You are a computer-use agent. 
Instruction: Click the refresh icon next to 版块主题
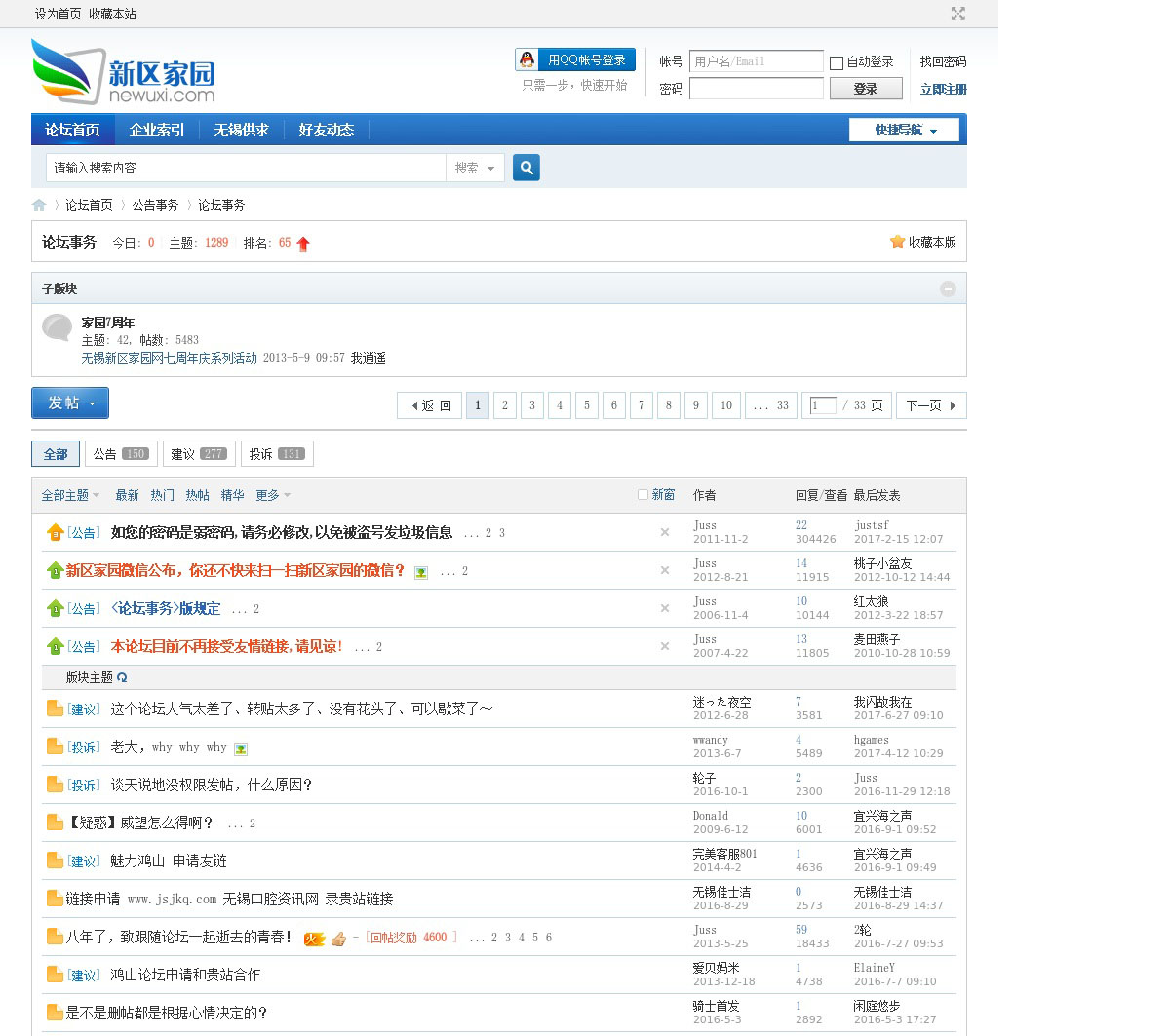[x=122, y=677]
